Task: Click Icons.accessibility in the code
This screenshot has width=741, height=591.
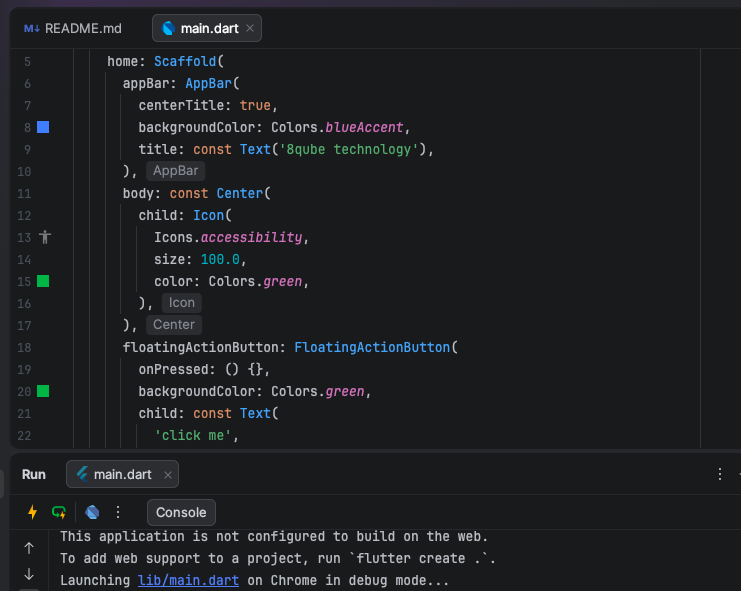Action: pyautogui.click(x=228, y=237)
